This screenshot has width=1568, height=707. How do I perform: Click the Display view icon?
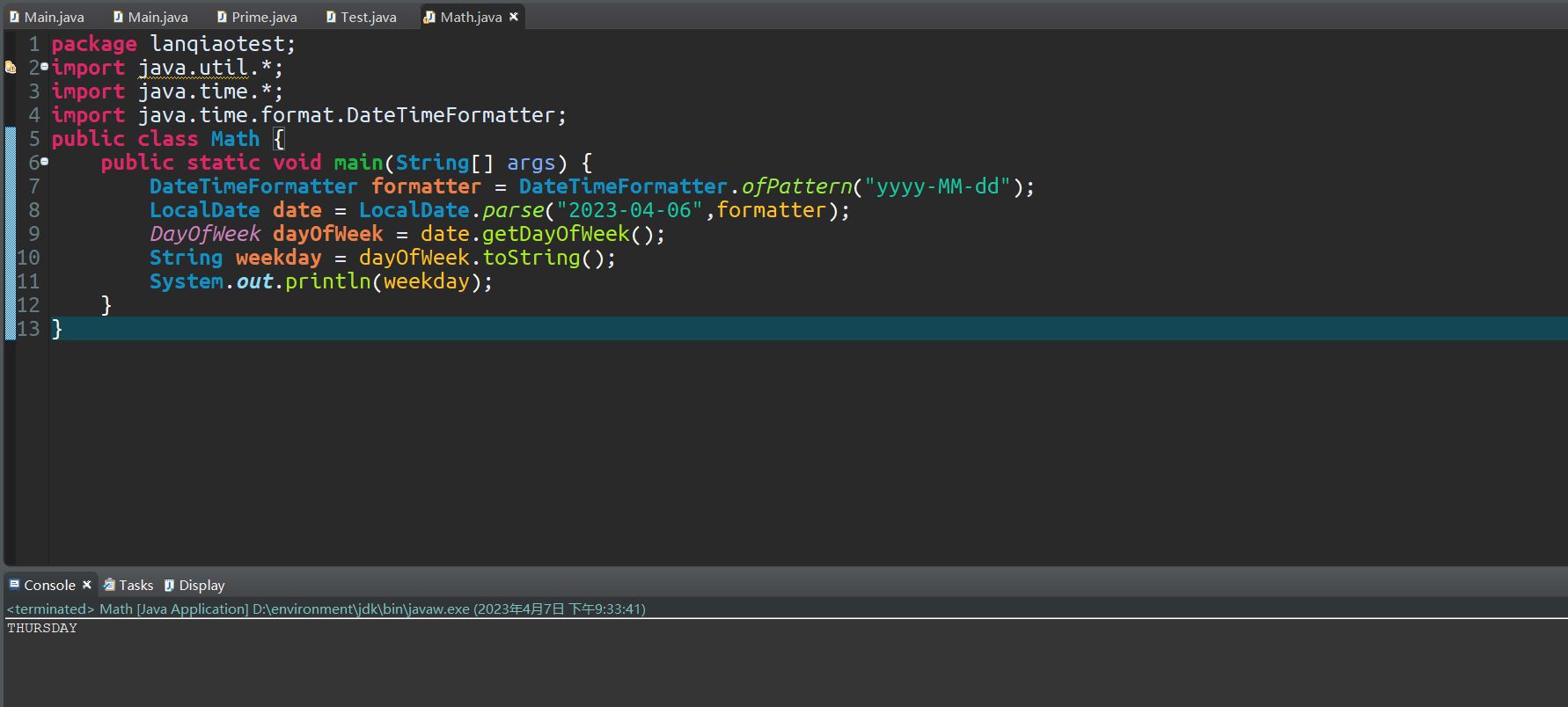pyautogui.click(x=170, y=585)
